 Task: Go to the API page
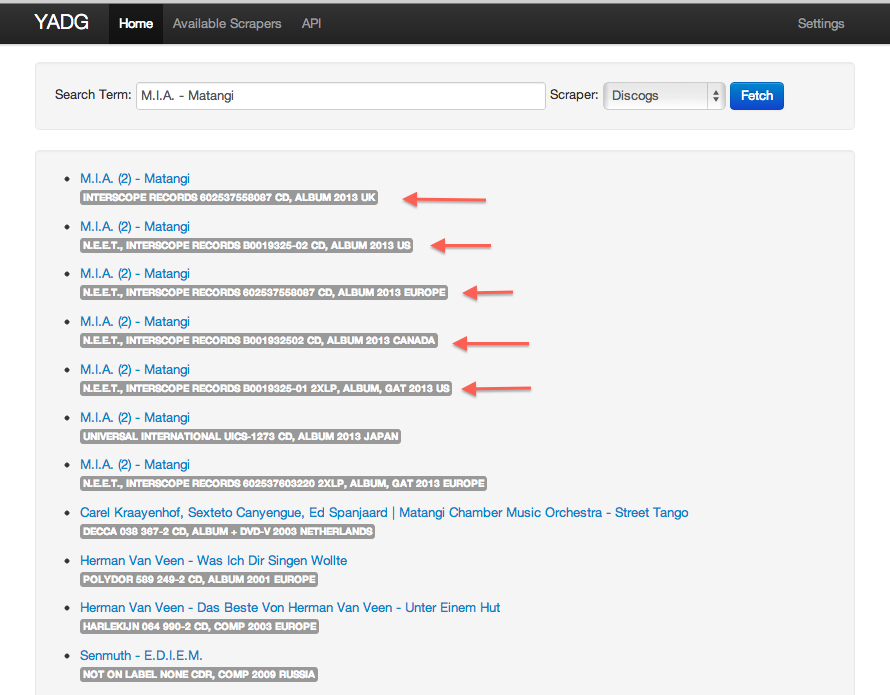(x=311, y=23)
